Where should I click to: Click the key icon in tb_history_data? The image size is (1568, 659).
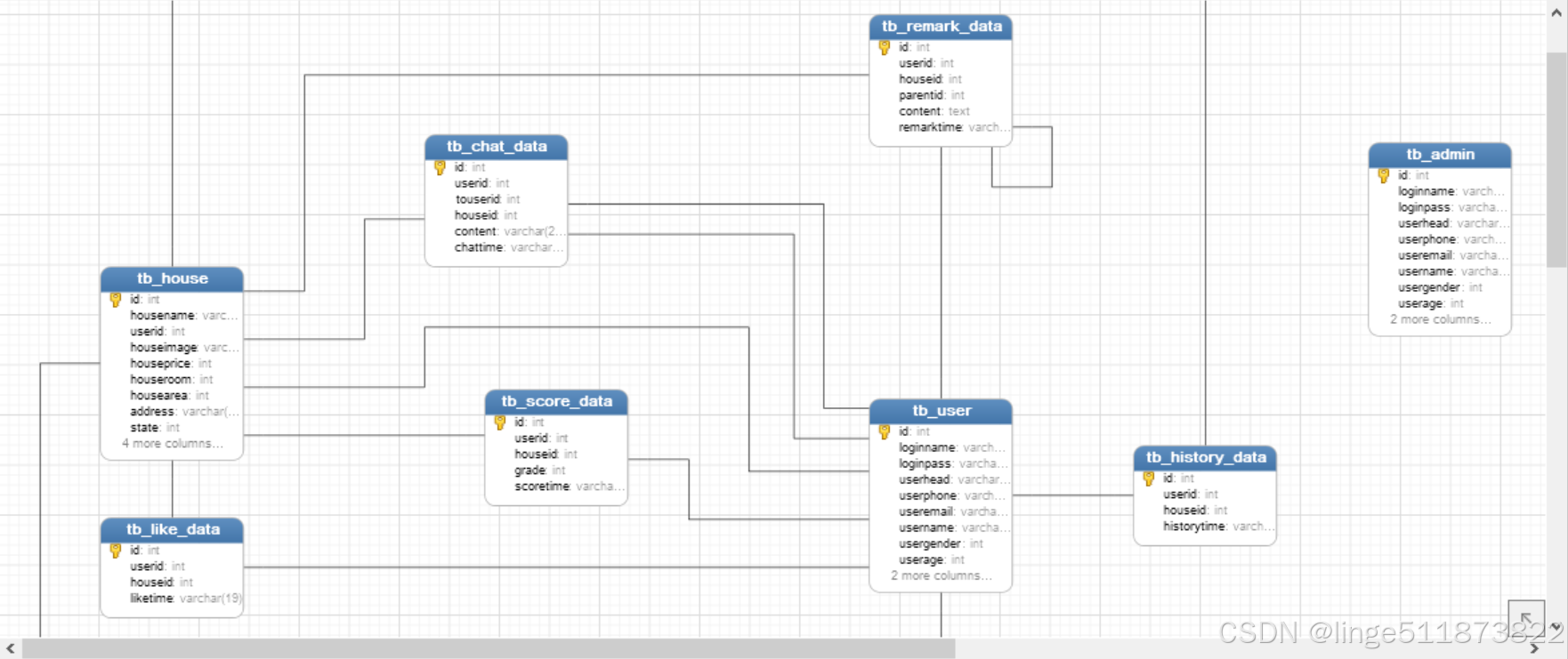(x=1149, y=478)
